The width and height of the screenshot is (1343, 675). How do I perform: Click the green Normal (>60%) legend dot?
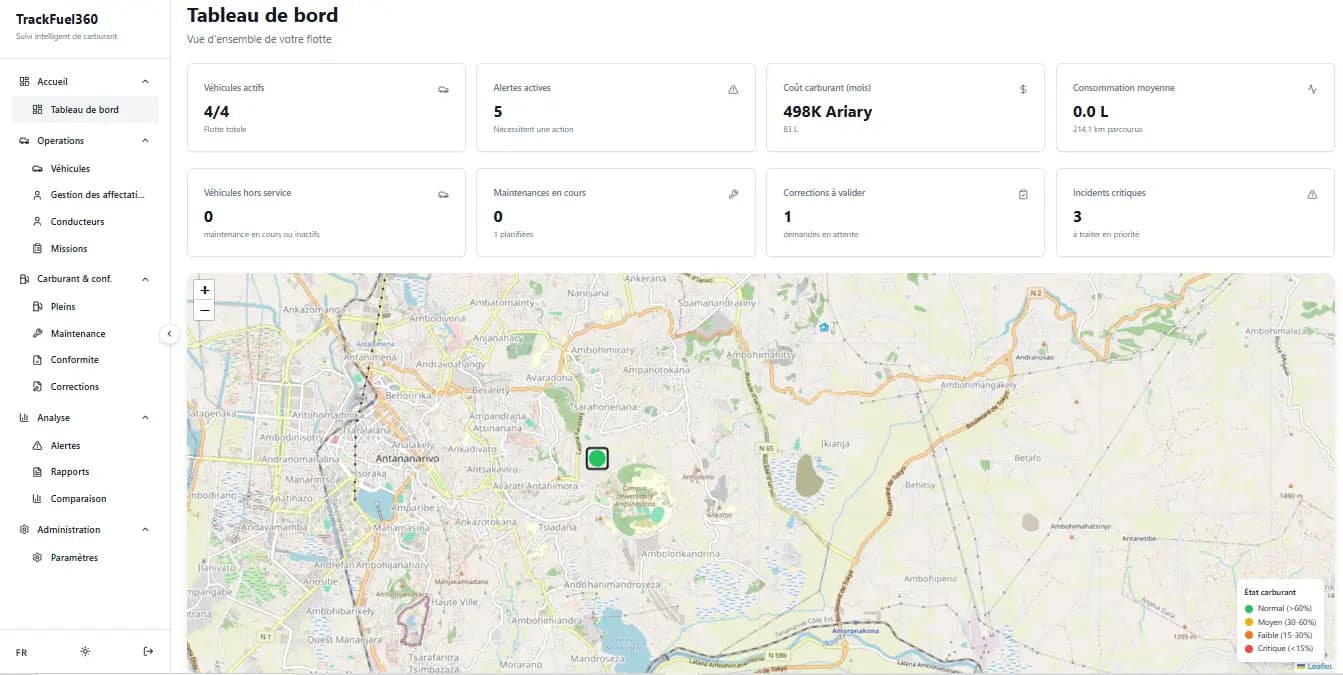(x=1249, y=608)
